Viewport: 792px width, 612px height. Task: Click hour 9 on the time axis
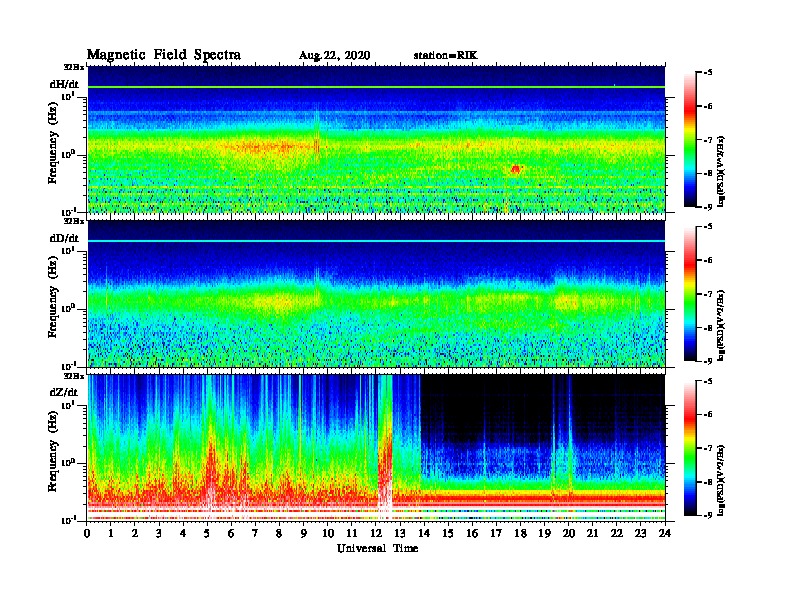304,533
